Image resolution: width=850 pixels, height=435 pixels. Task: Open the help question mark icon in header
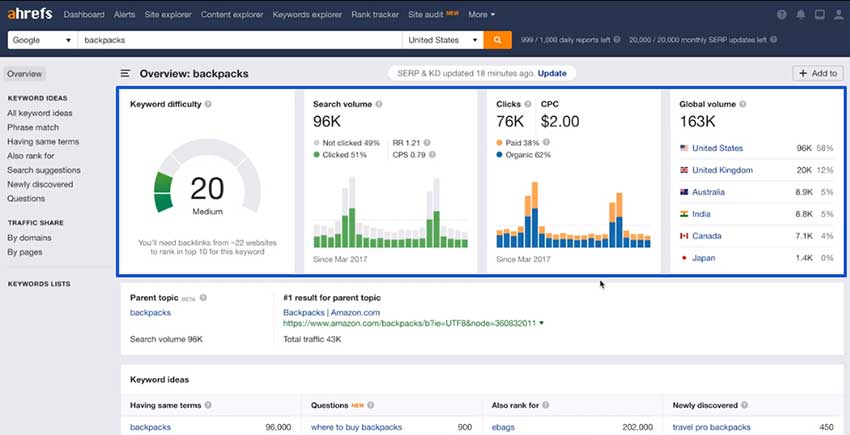[x=781, y=15]
